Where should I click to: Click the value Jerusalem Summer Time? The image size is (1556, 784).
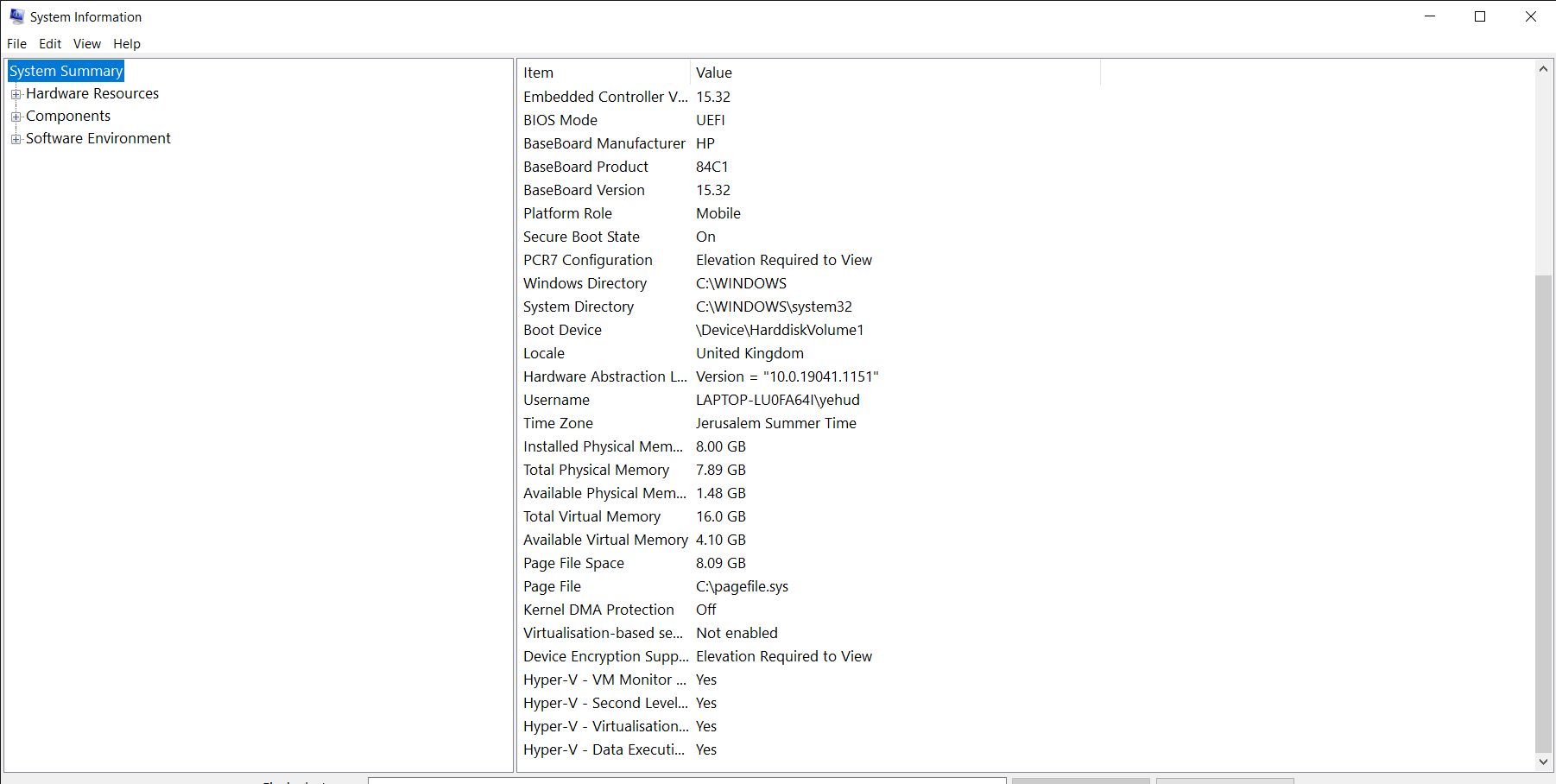[x=776, y=423]
